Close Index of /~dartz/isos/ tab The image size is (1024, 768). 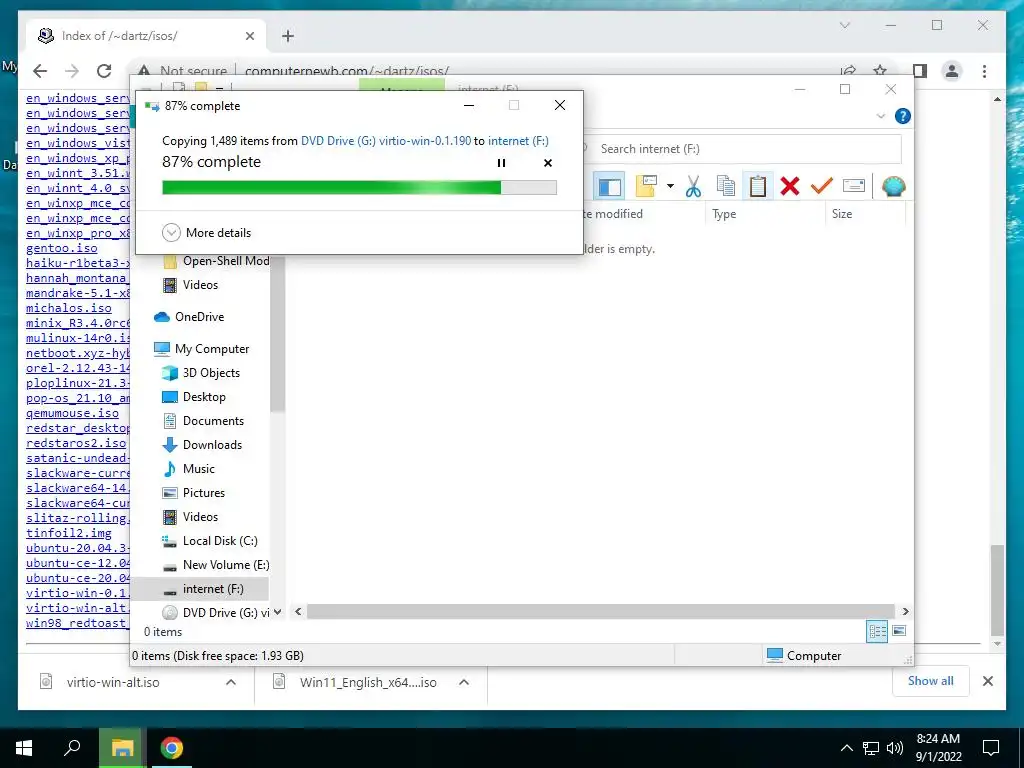pos(249,36)
